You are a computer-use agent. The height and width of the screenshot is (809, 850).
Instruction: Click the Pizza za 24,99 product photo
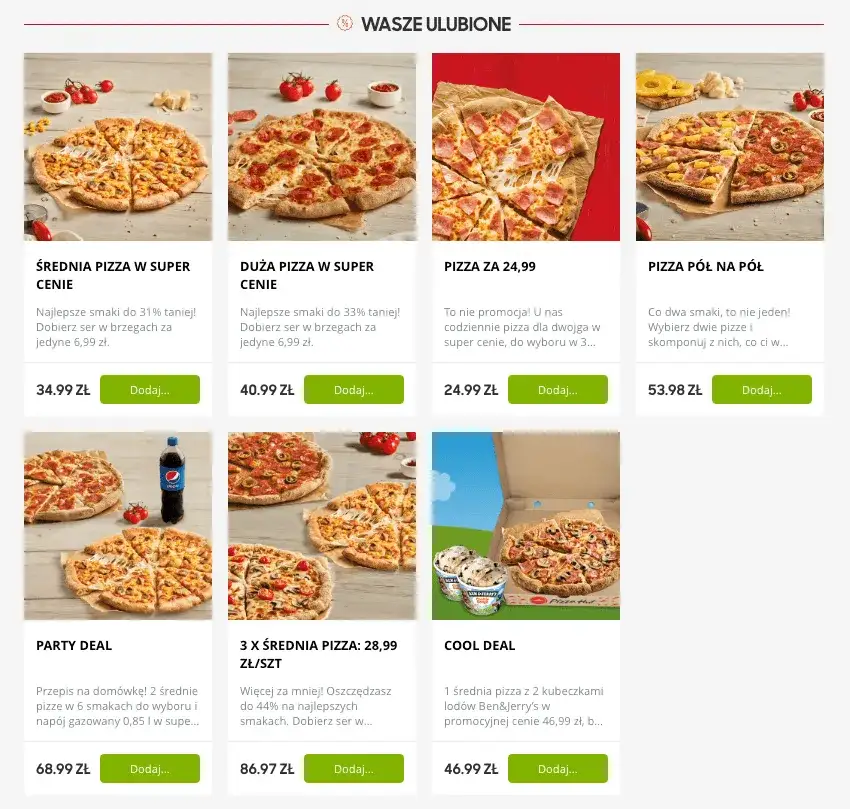click(526, 146)
